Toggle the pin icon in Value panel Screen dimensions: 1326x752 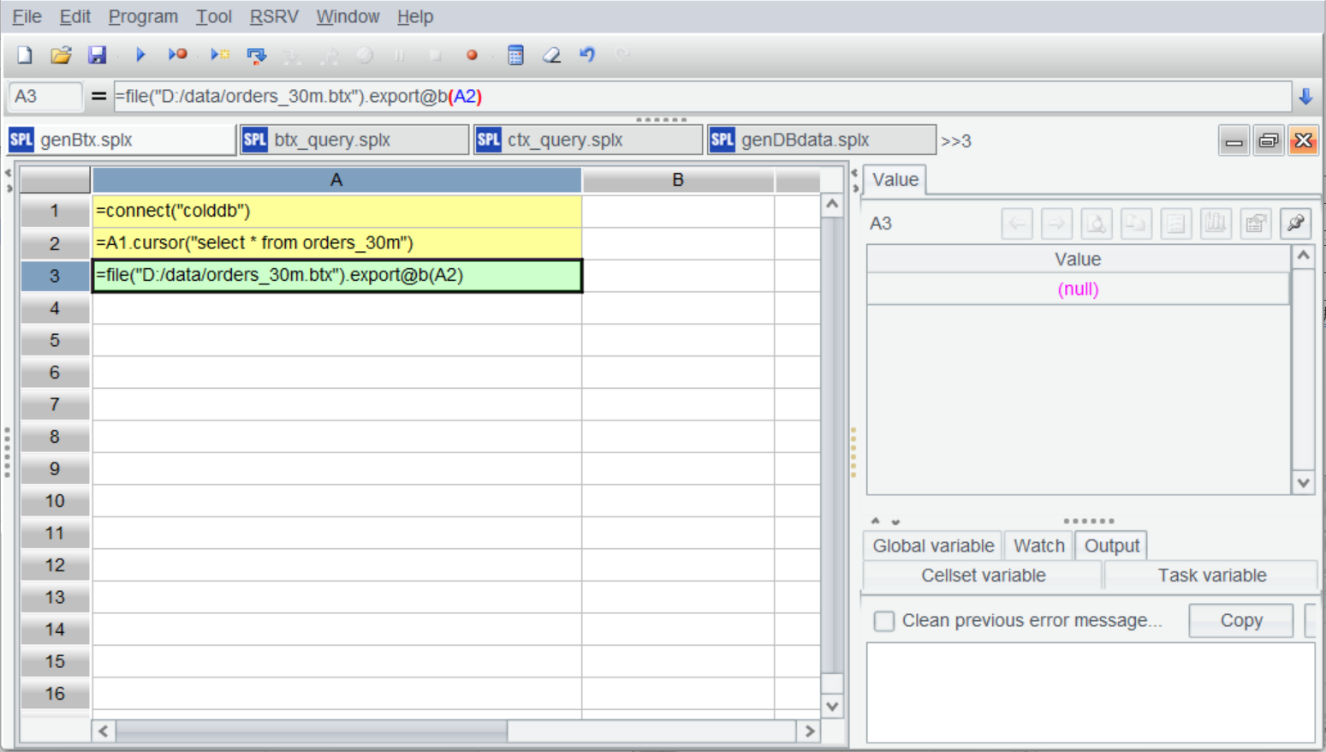point(1296,224)
